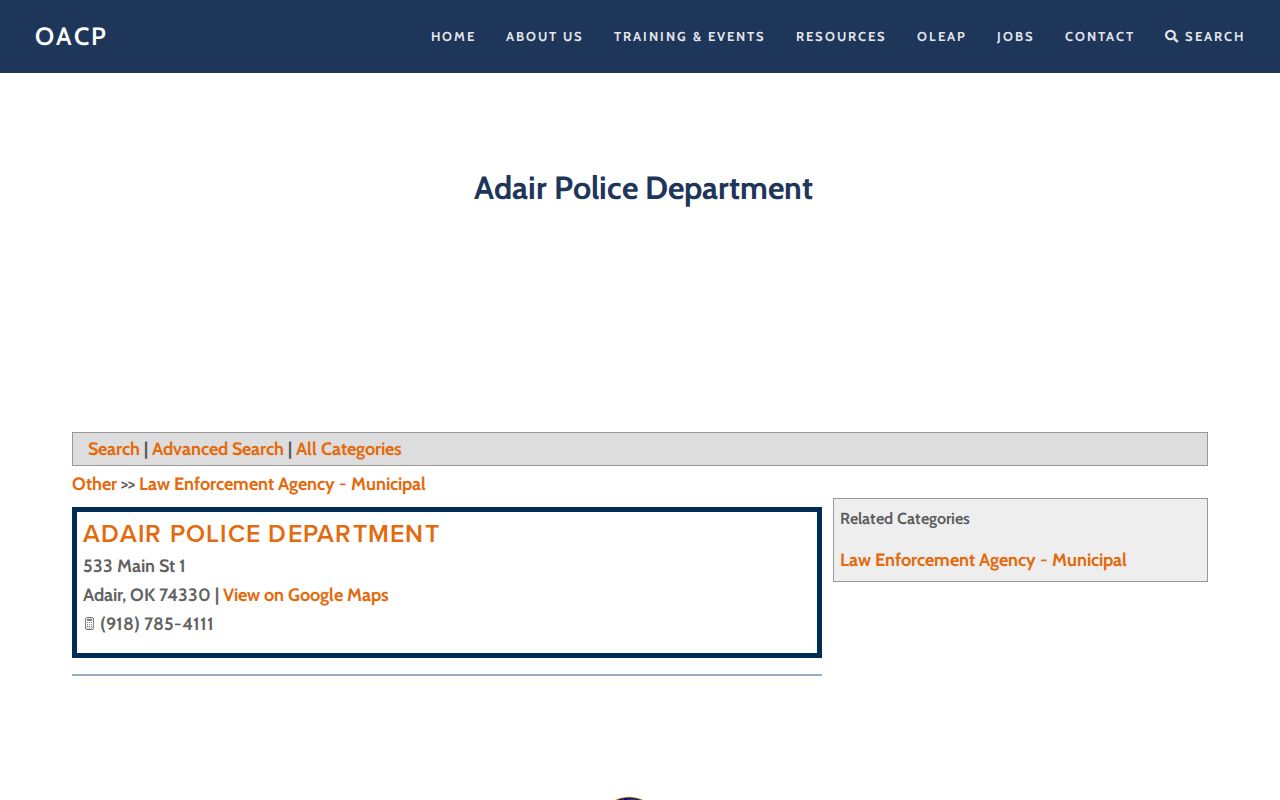Click the phone icon beside the number
The height and width of the screenshot is (800, 1280).
(89, 624)
